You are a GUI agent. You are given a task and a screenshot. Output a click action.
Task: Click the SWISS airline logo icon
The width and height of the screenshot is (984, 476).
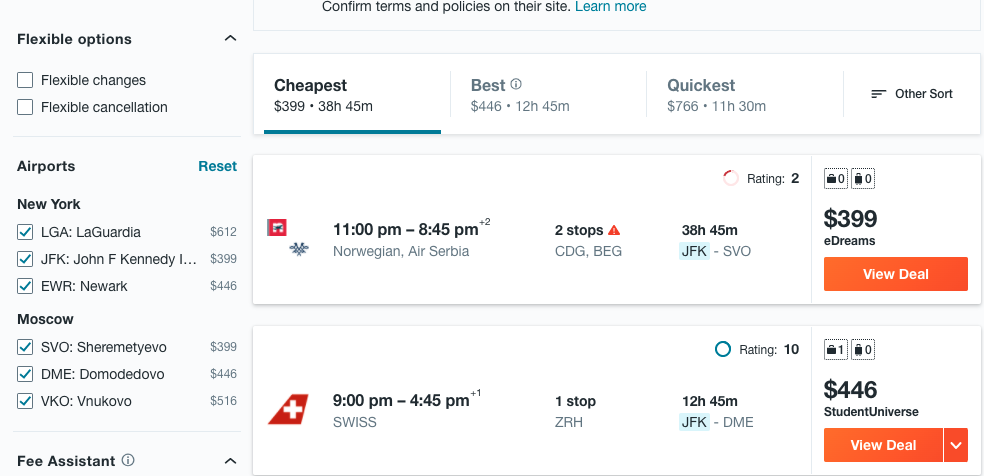click(x=288, y=409)
